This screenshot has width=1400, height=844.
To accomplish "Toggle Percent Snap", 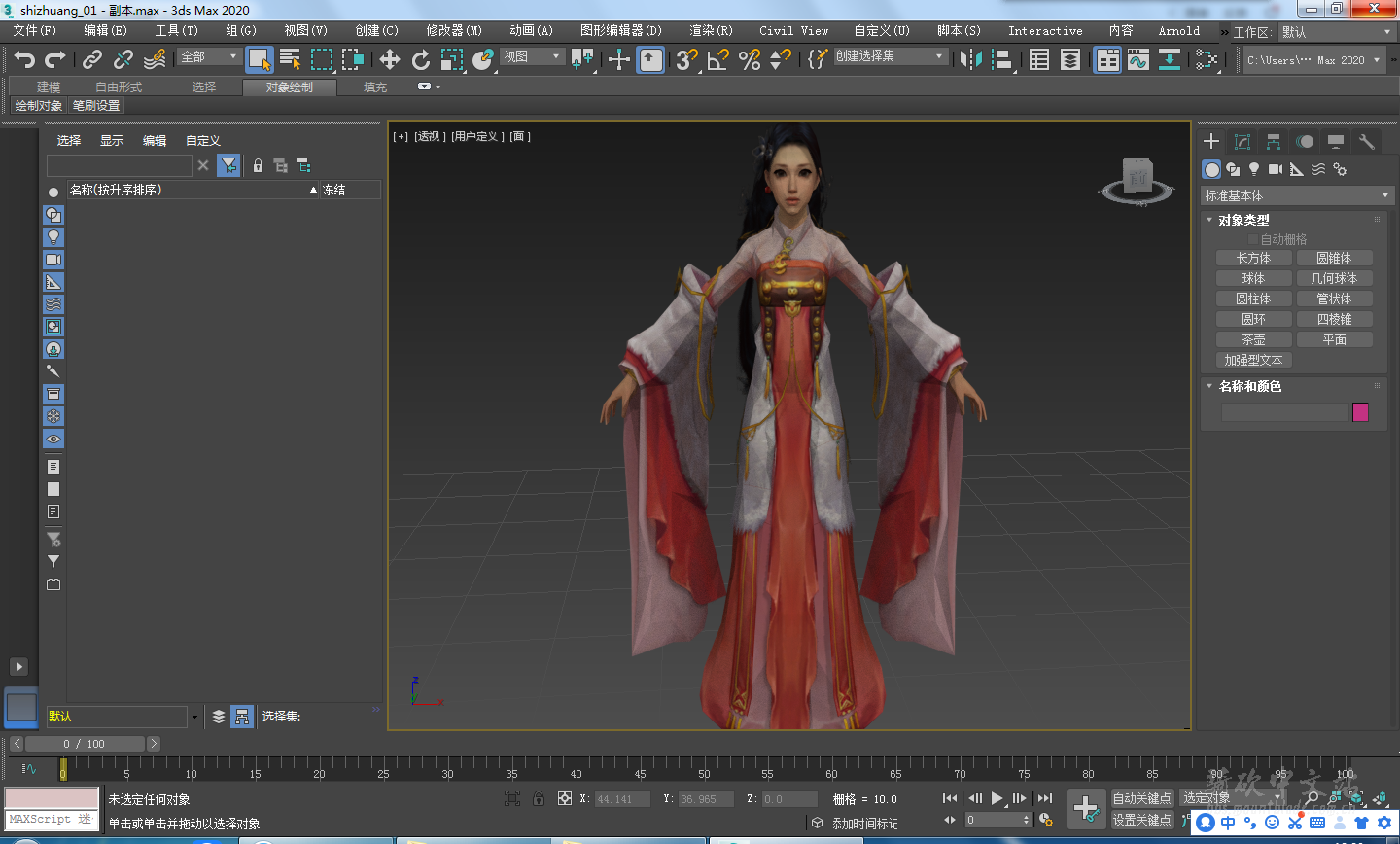I will 750,60.
